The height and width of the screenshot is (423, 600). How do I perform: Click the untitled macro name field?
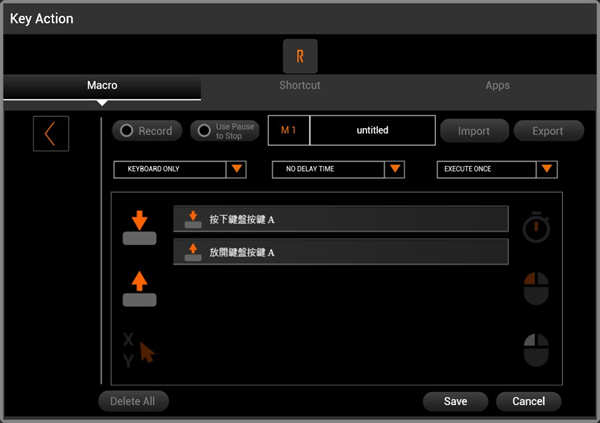[372, 130]
